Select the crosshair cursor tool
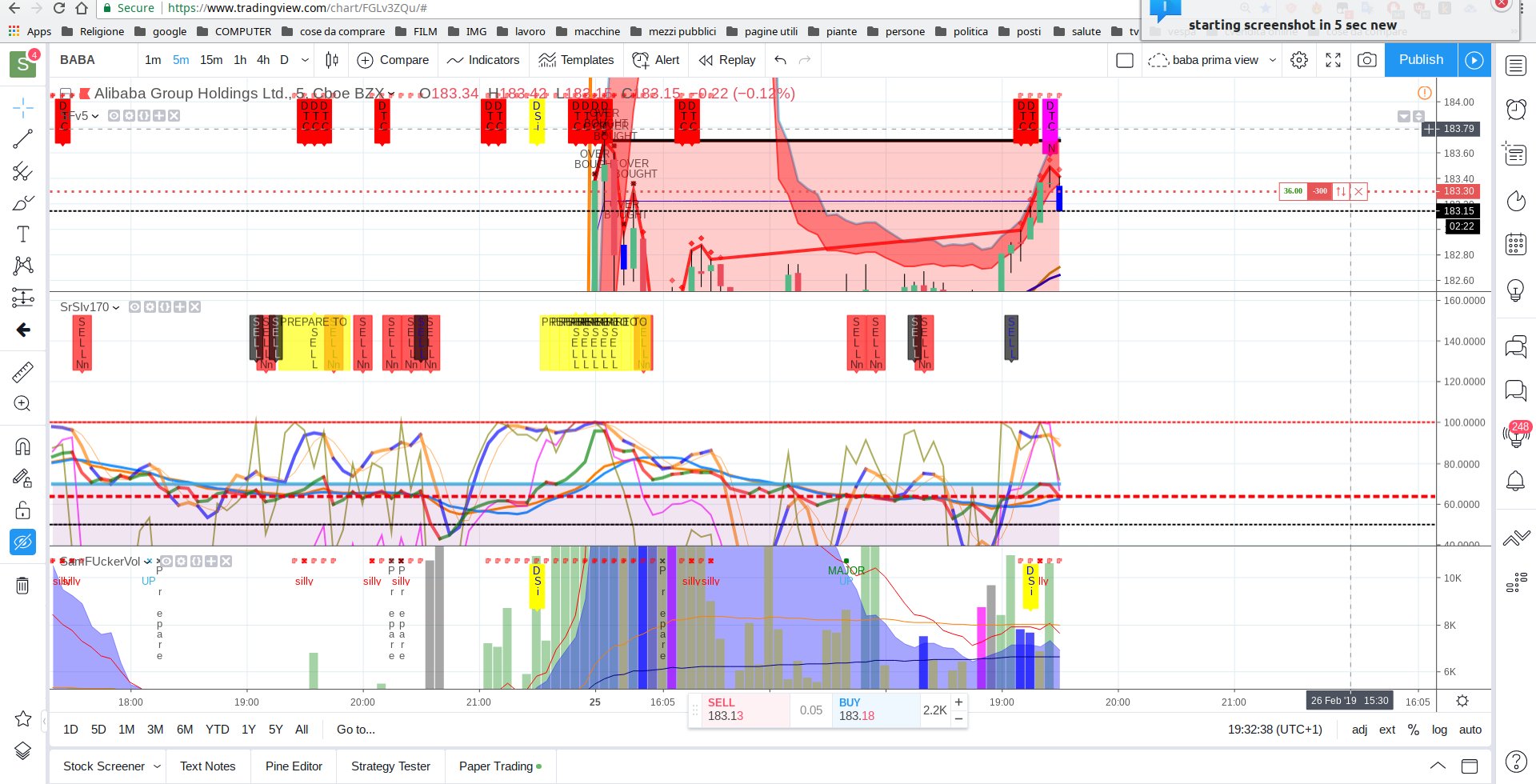This screenshot has height=784, width=1536. 23,108
